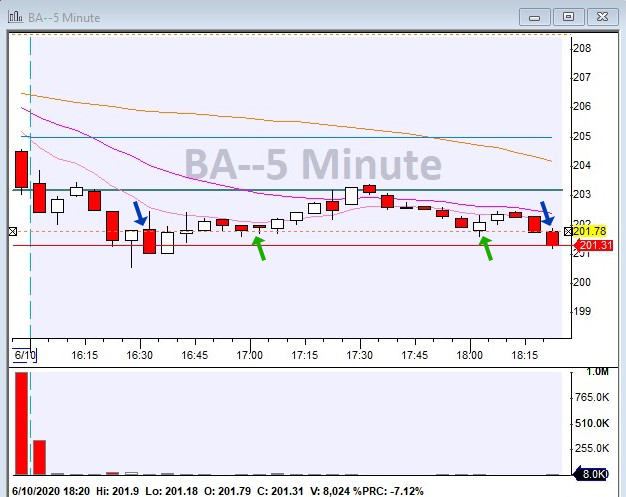Close the BA 5 Minute chart window
Viewport: 626px width, 497px height.
tap(602, 17)
